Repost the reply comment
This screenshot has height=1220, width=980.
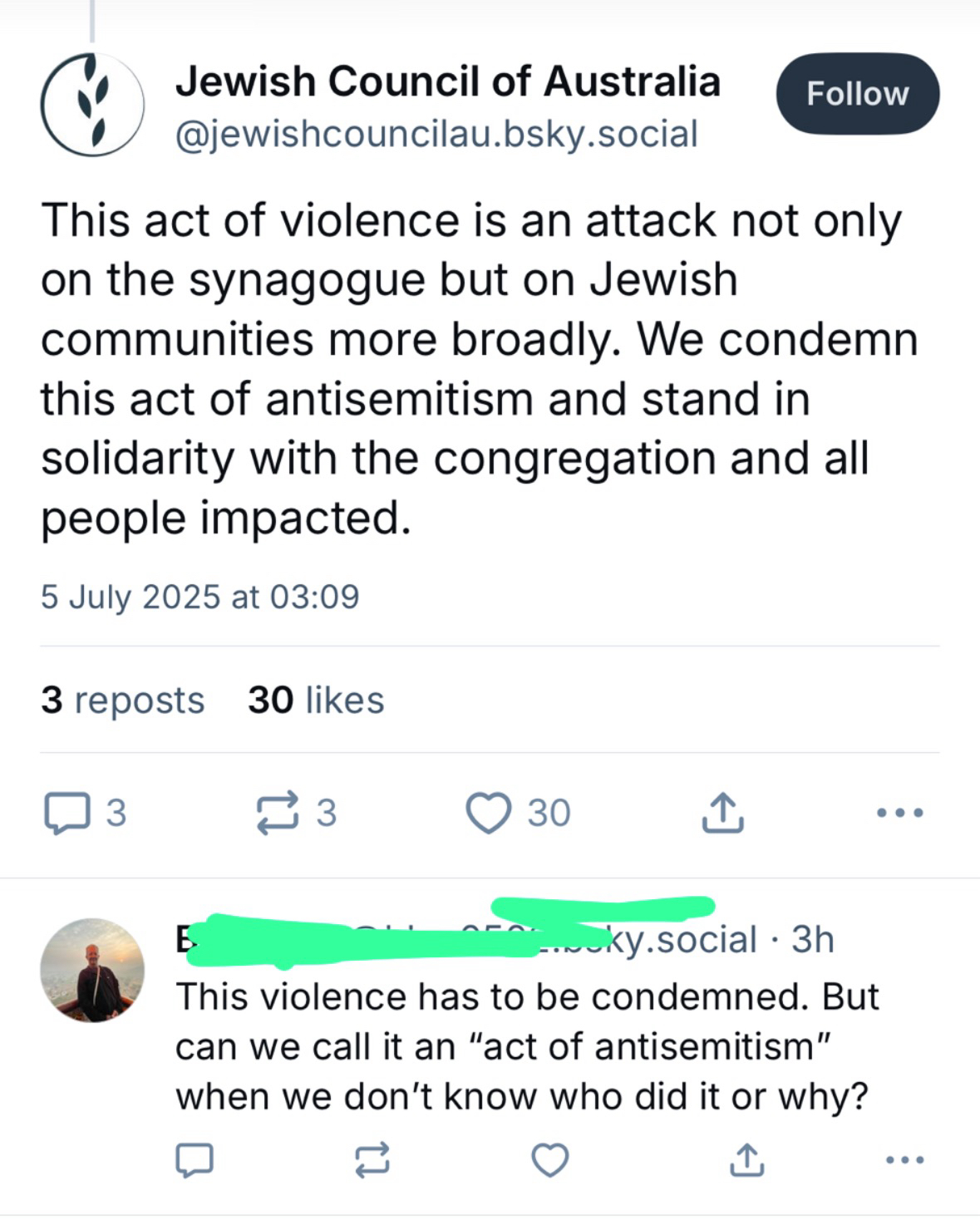click(x=372, y=1159)
